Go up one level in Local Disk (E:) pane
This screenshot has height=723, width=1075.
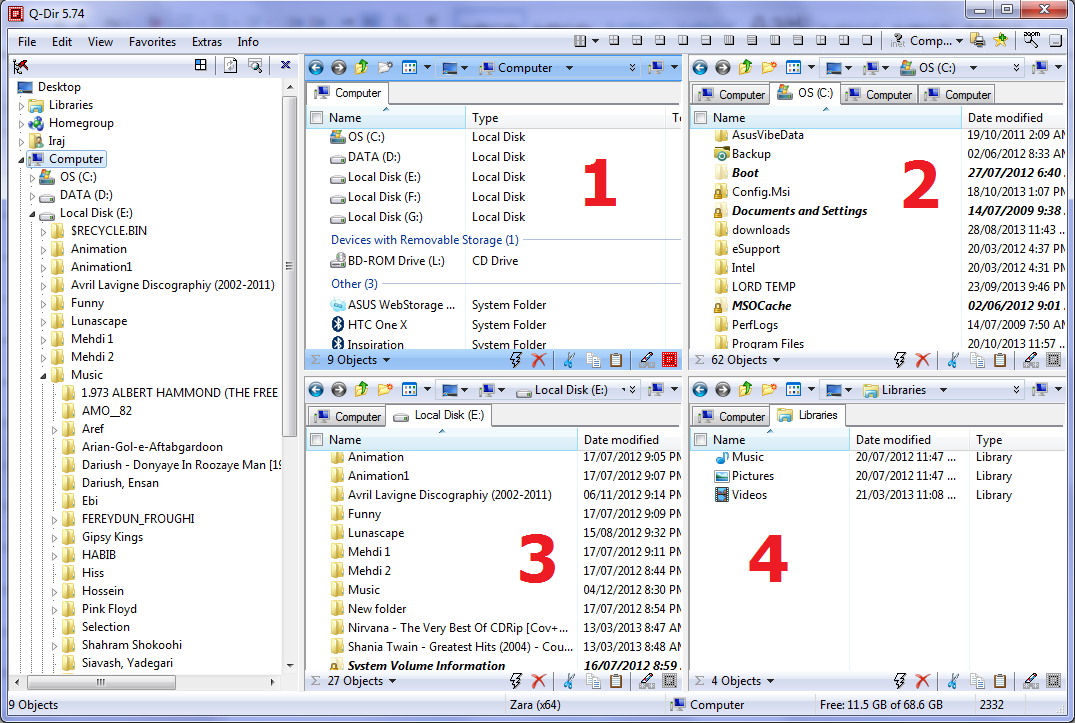[x=361, y=389]
